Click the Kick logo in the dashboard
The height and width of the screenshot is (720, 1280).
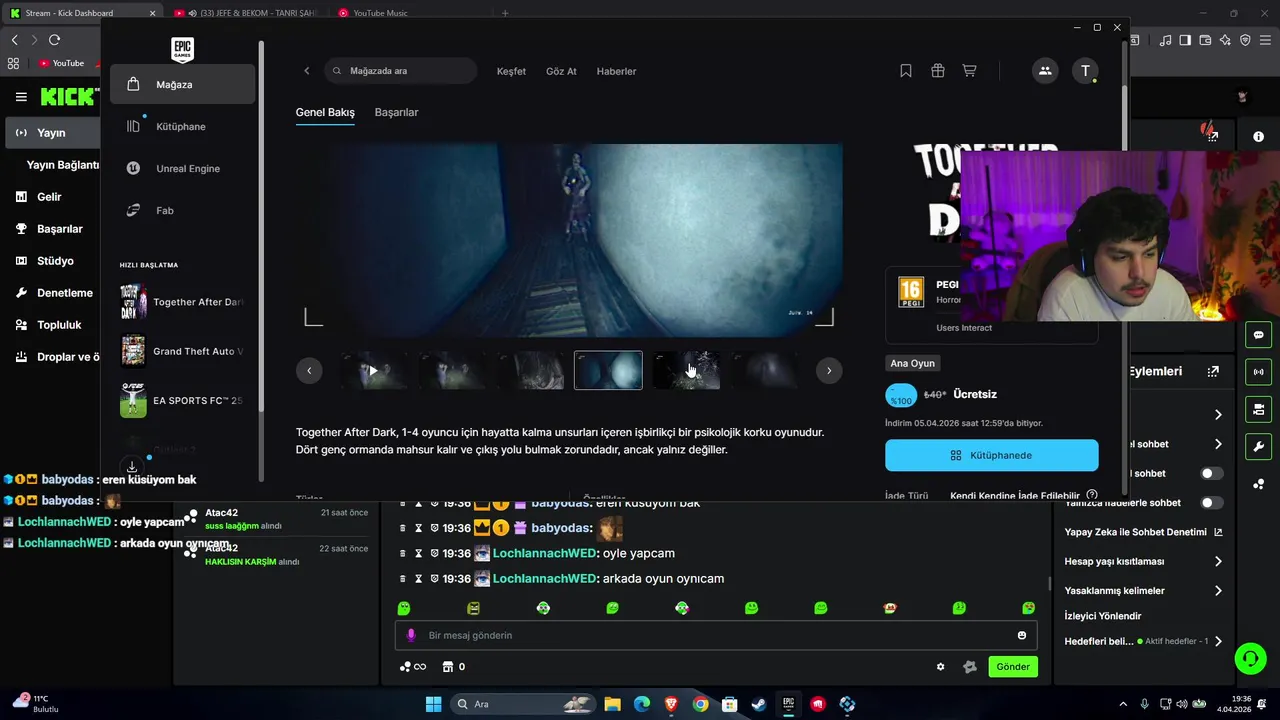69,97
